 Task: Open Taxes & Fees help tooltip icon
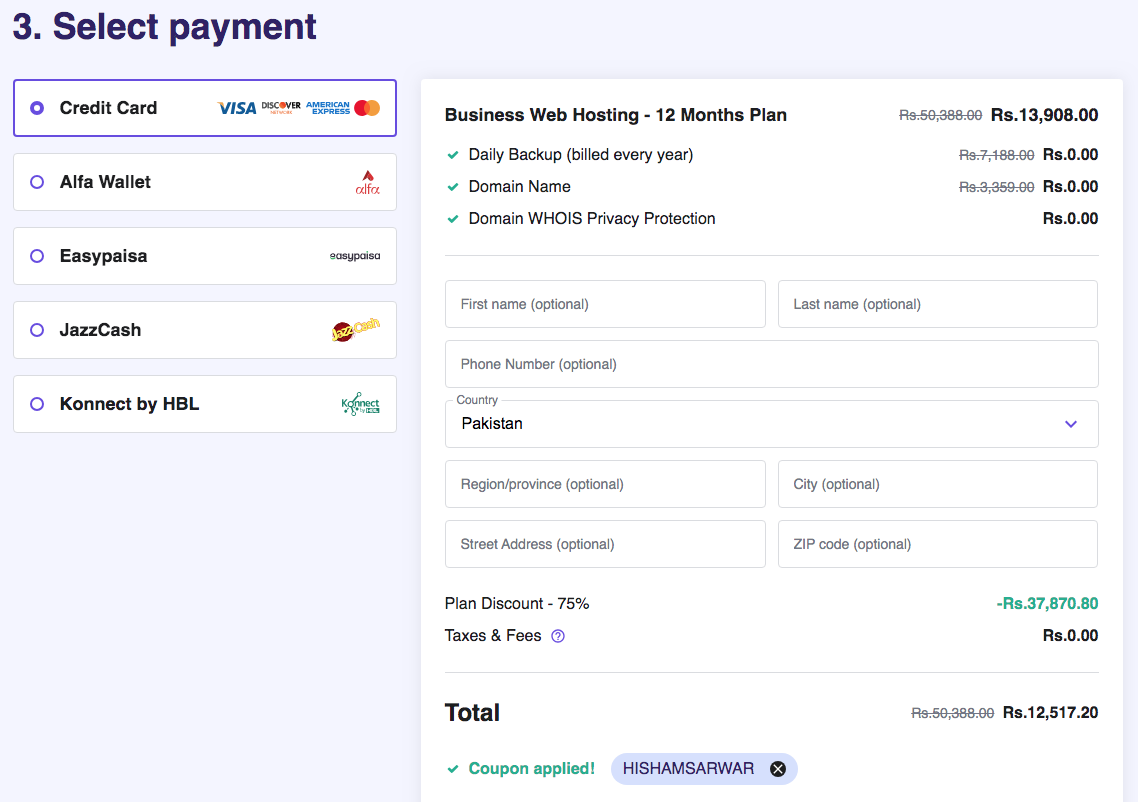coord(558,636)
